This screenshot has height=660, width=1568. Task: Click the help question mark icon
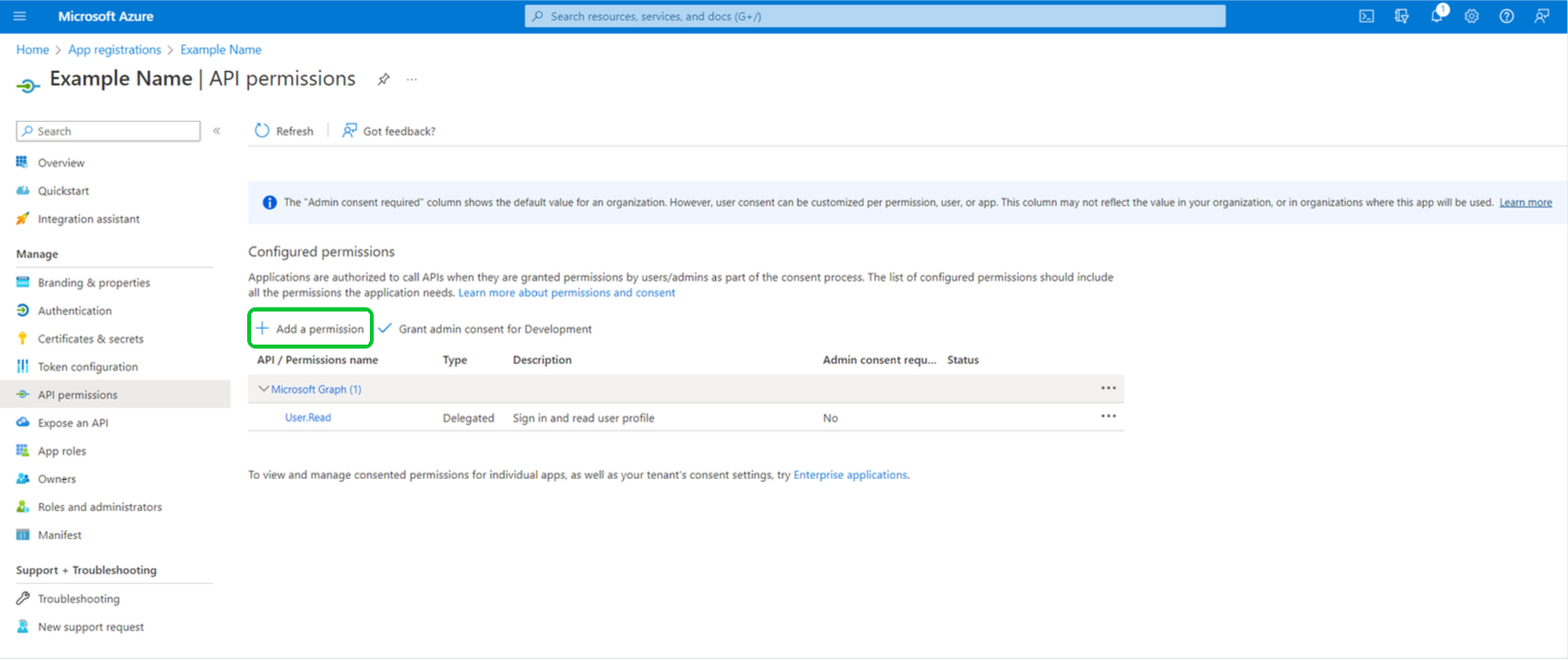coord(1507,17)
